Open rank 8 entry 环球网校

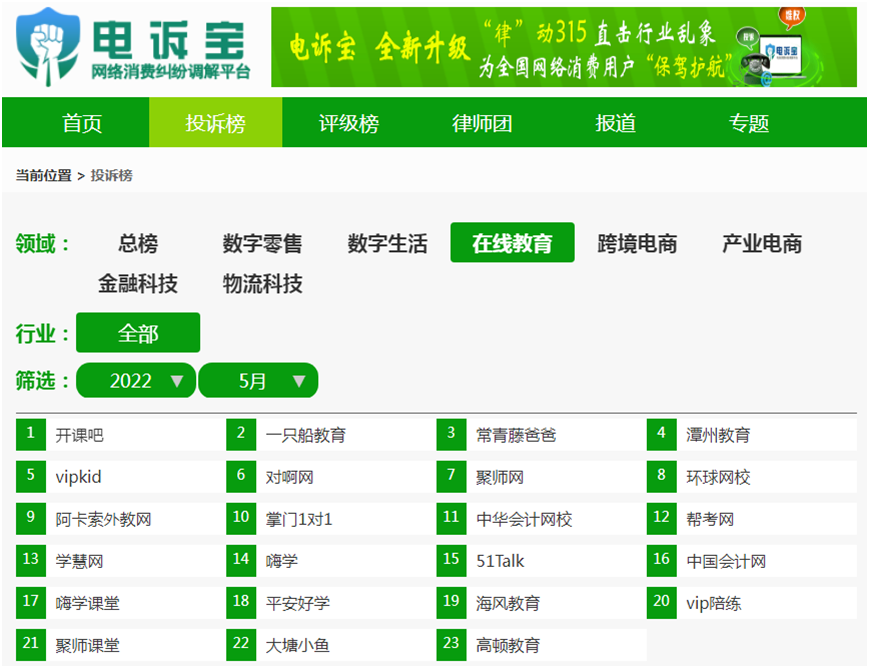click(x=752, y=477)
